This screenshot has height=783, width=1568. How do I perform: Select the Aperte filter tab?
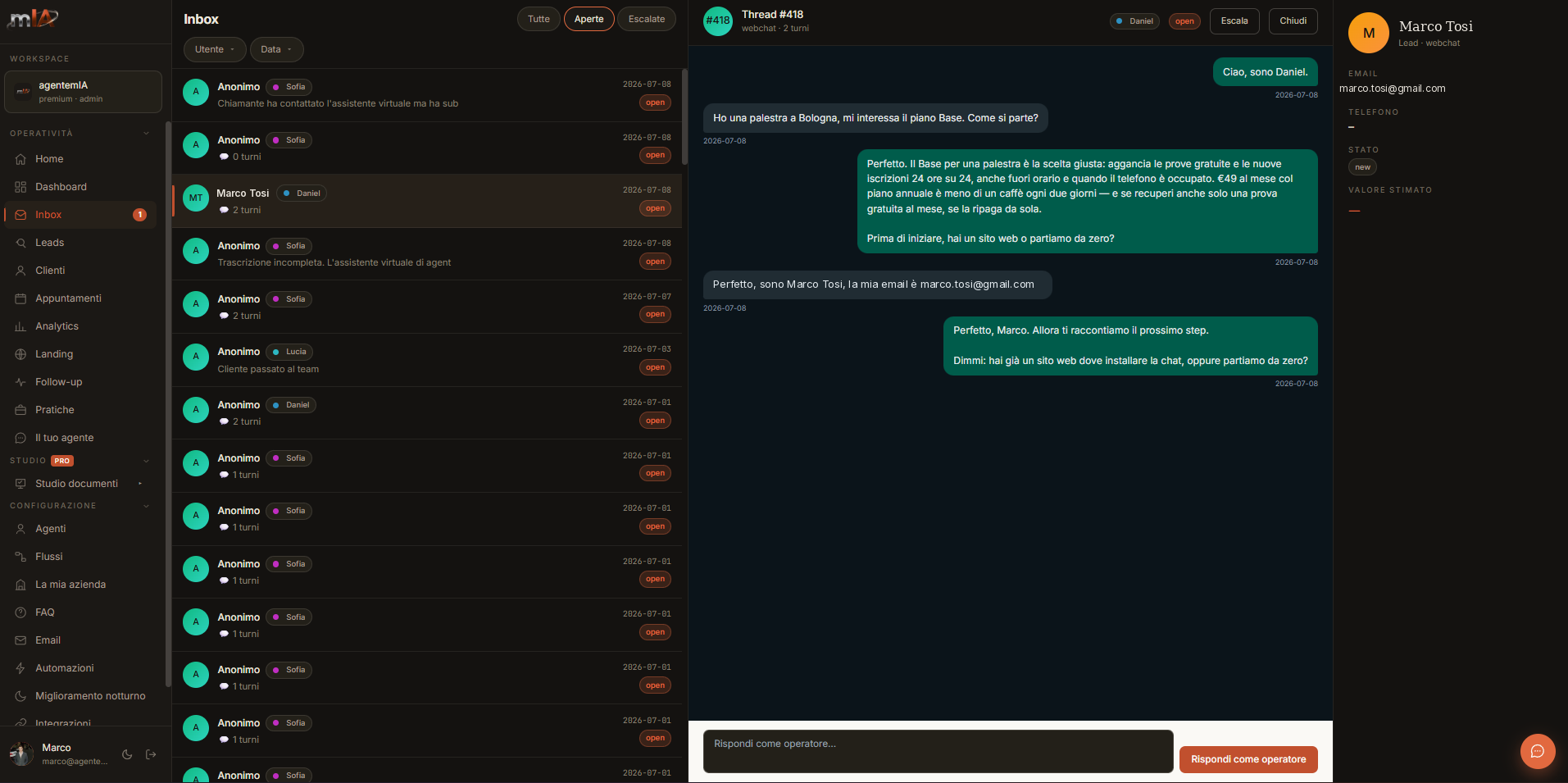pos(589,19)
